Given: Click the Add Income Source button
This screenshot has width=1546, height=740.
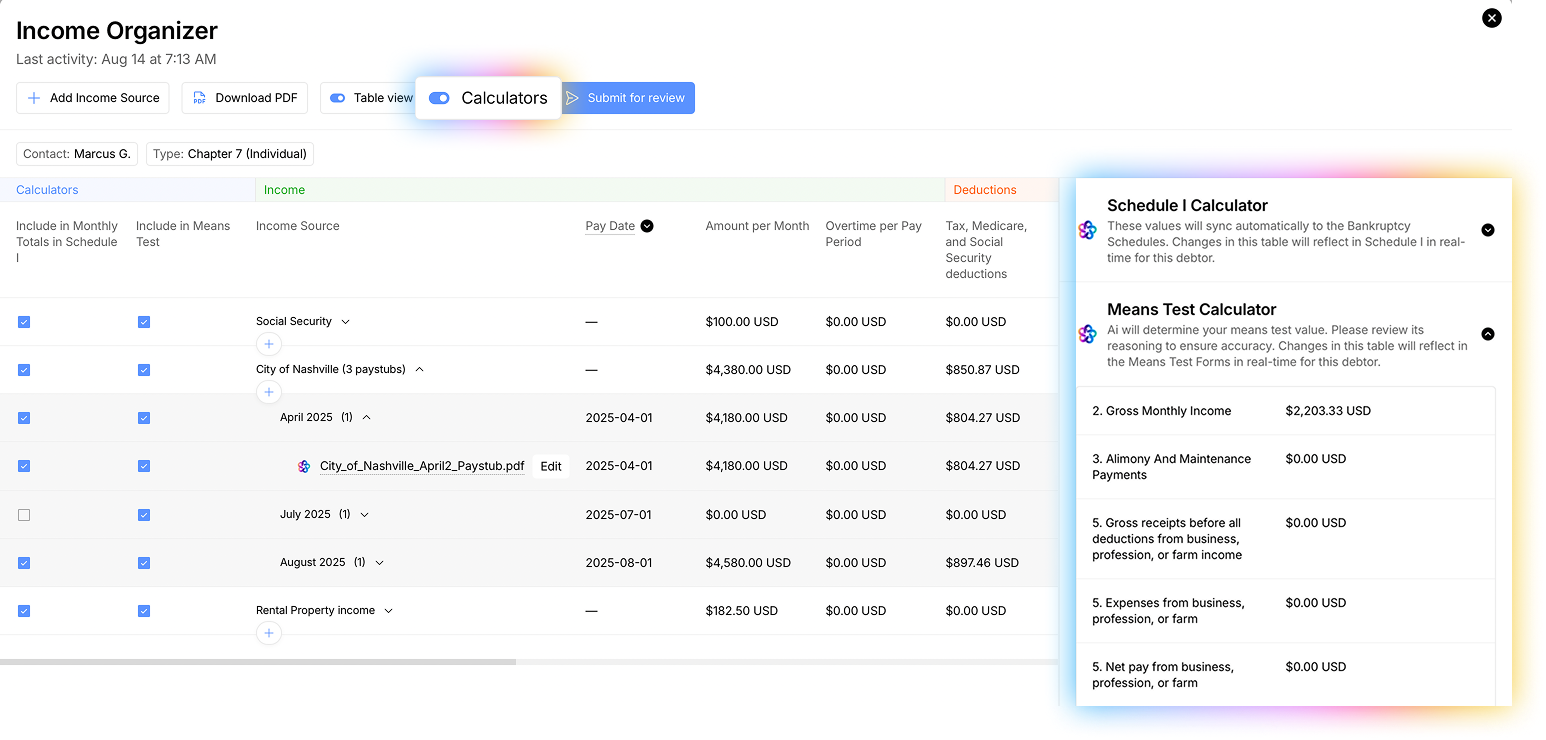Looking at the screenshot, I should 93,98.
